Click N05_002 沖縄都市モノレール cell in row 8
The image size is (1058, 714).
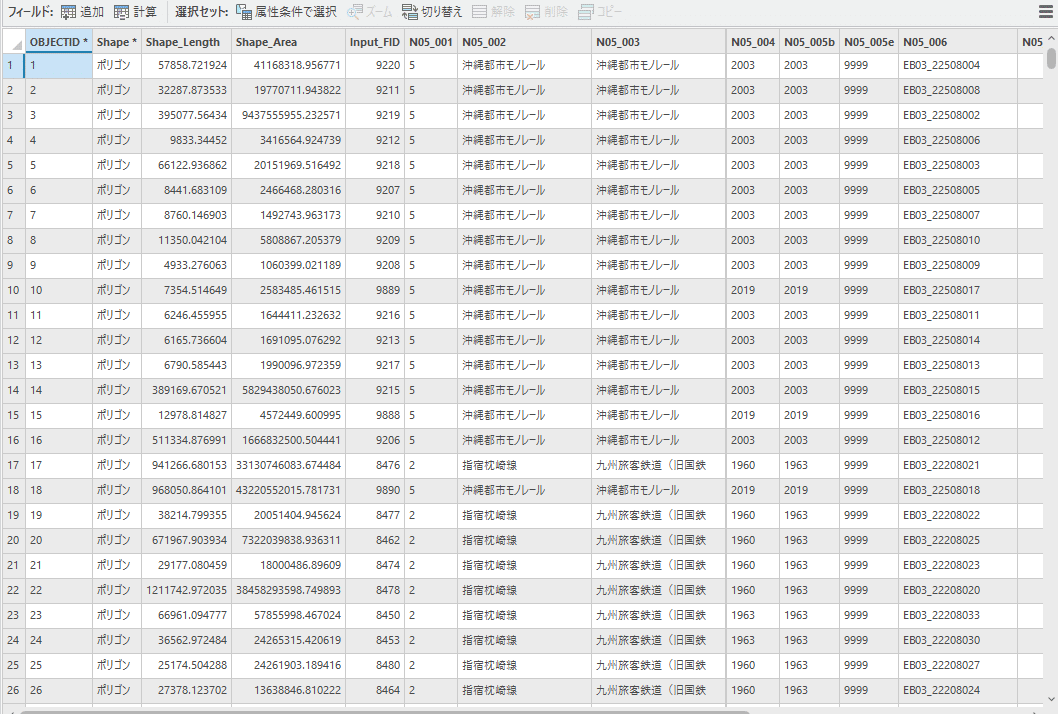point(524,240)
